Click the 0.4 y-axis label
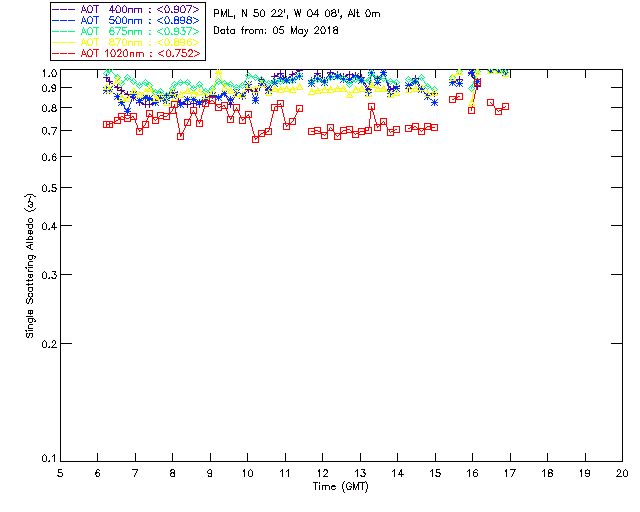Image resolution: width=640 pixels, height=512 pixels. pyautogui.click(x=49, y=226)
